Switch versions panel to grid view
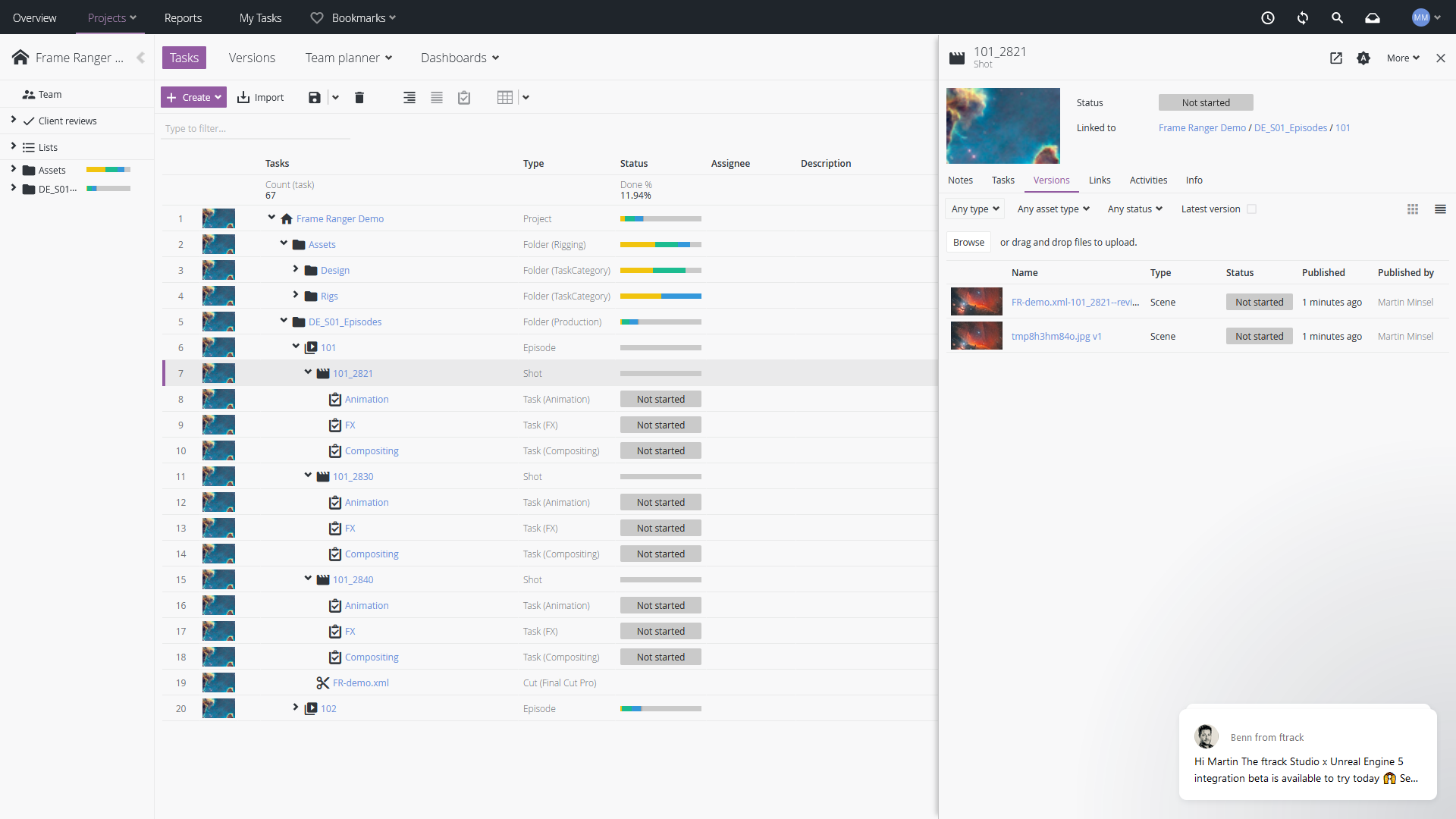The height and width of the screenshot is (819, 1456). pyautogui.click(x=1413, y=209)
